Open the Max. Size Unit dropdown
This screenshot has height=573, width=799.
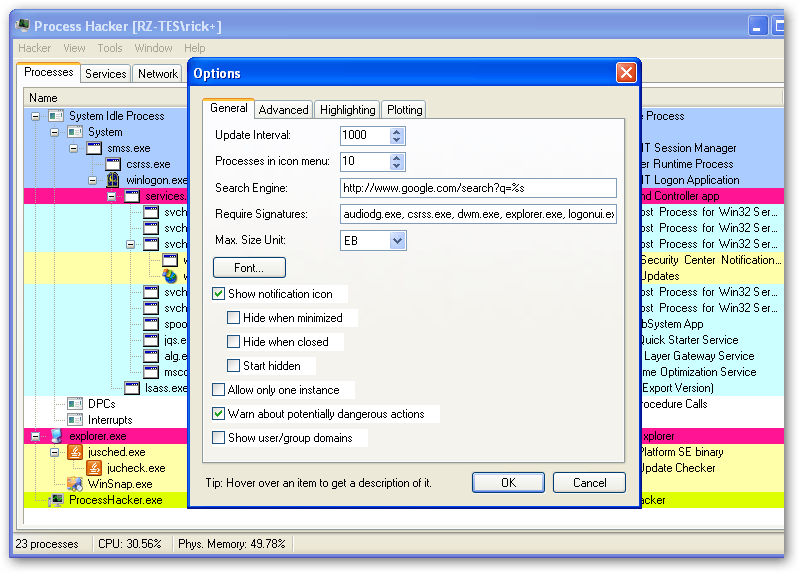397,241
